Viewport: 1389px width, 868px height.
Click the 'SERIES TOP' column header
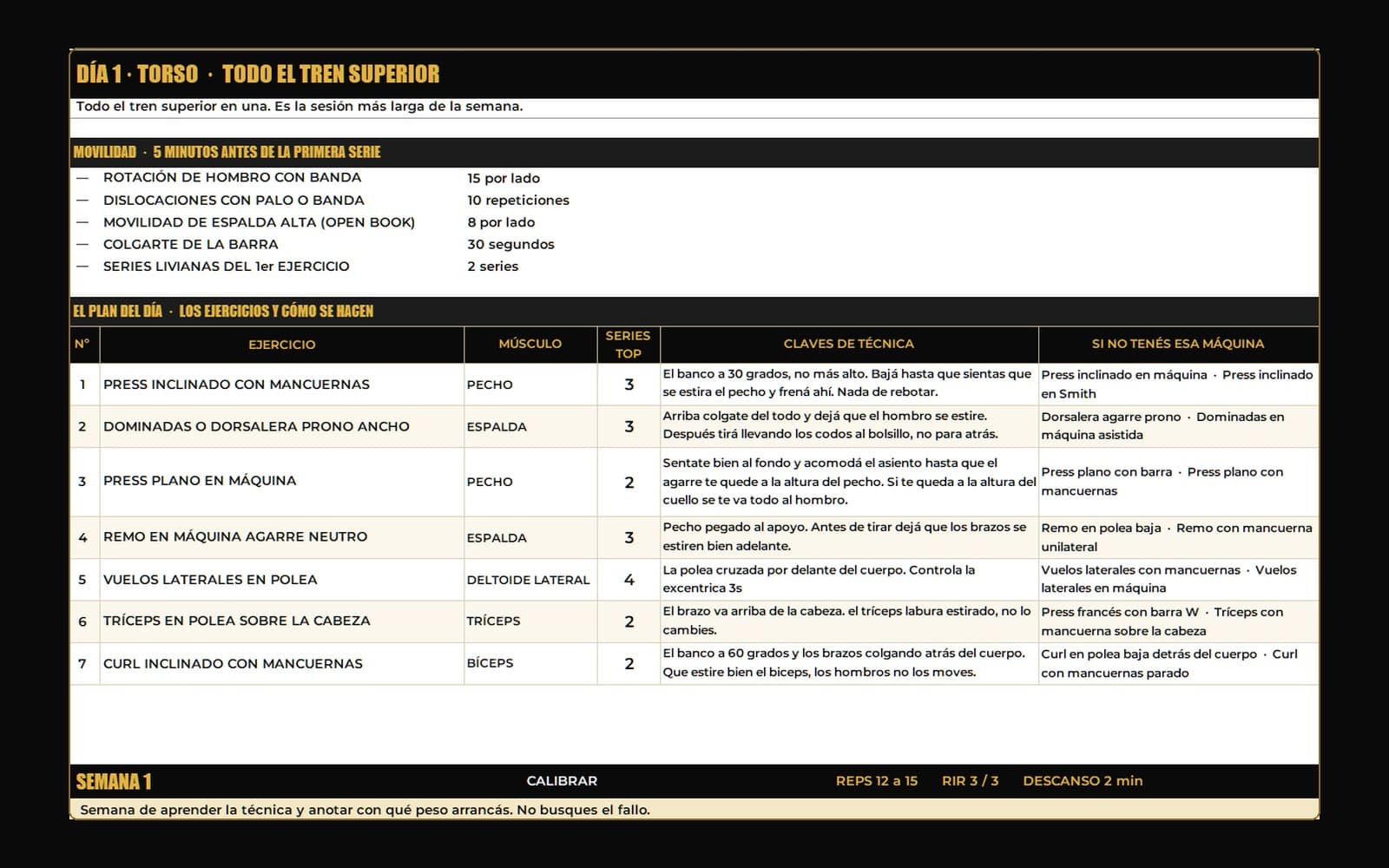[x=629, y=345]
